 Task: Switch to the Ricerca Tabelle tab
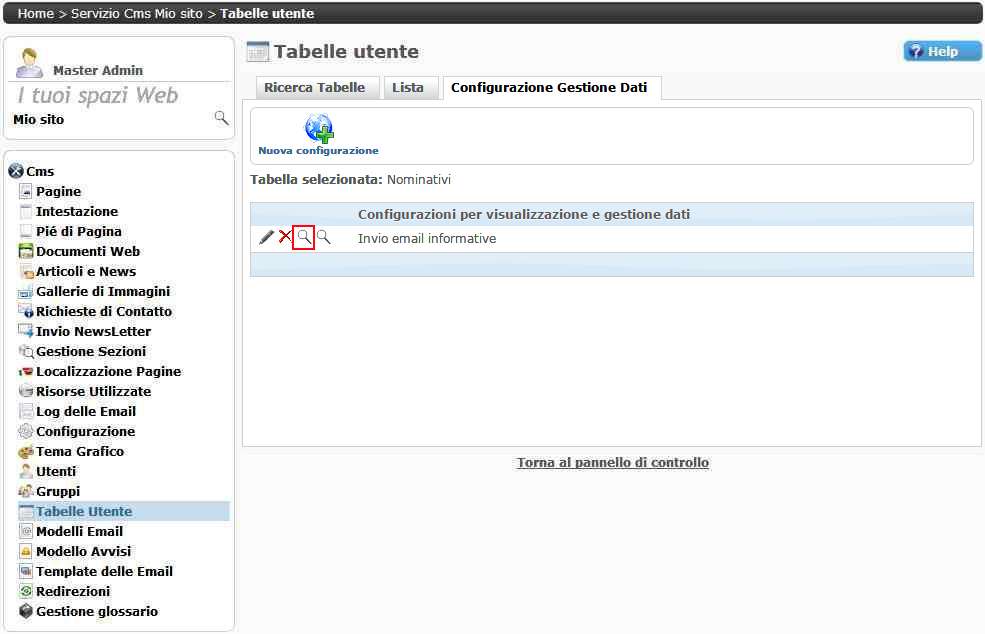(314, 88)
